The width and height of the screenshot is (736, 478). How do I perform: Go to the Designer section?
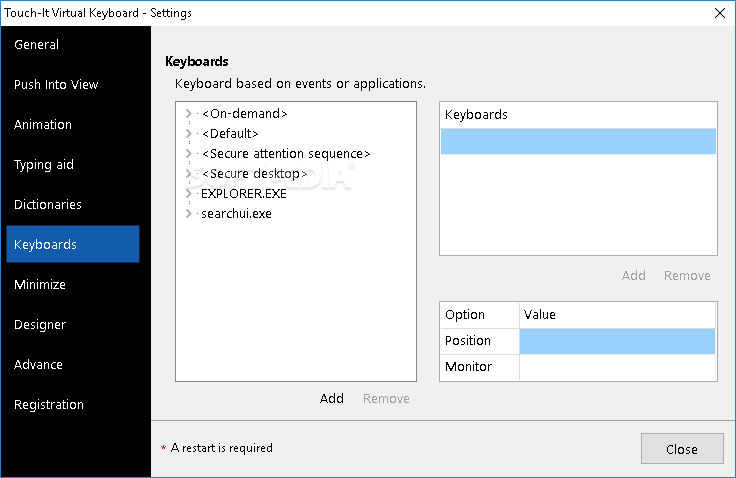point(73,324)
